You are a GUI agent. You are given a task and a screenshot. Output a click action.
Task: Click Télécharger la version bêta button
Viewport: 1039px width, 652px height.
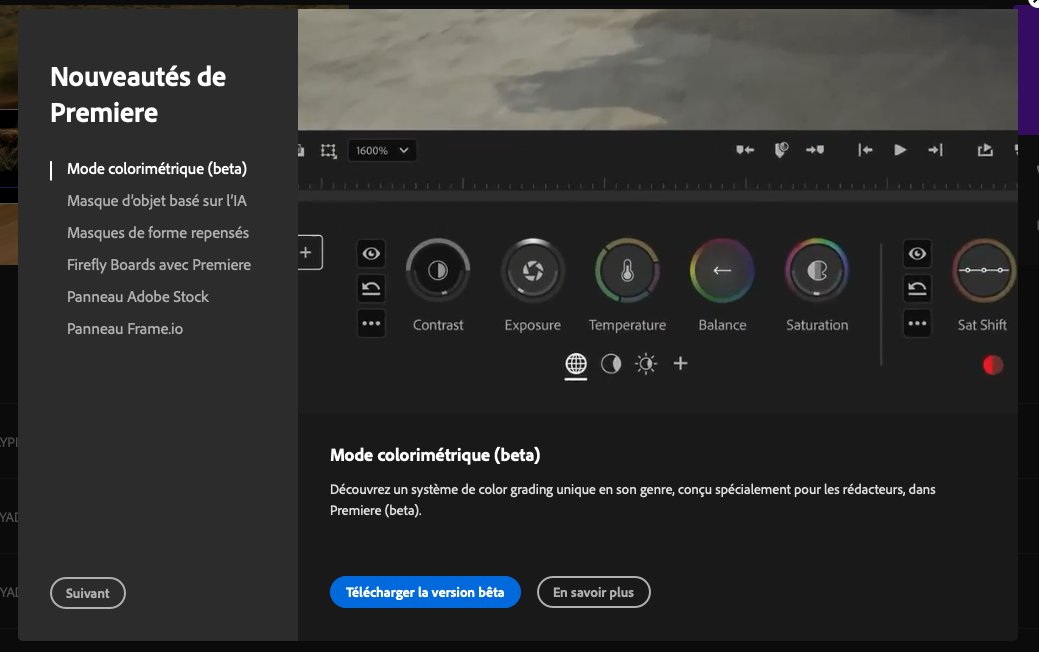coord(425,592)
